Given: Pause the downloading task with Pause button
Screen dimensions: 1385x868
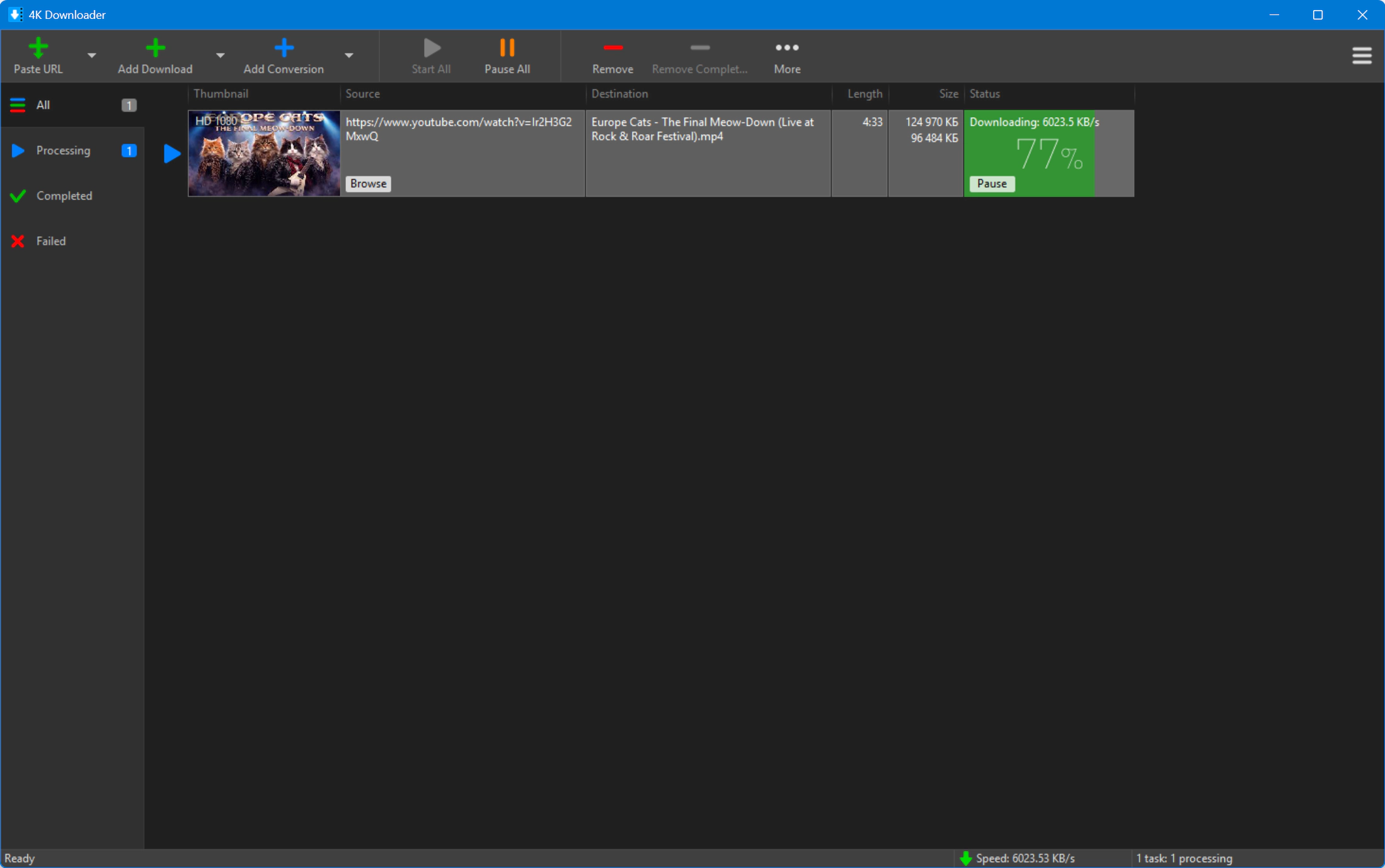Looking at the screenshot, I should tap(992, 183).
